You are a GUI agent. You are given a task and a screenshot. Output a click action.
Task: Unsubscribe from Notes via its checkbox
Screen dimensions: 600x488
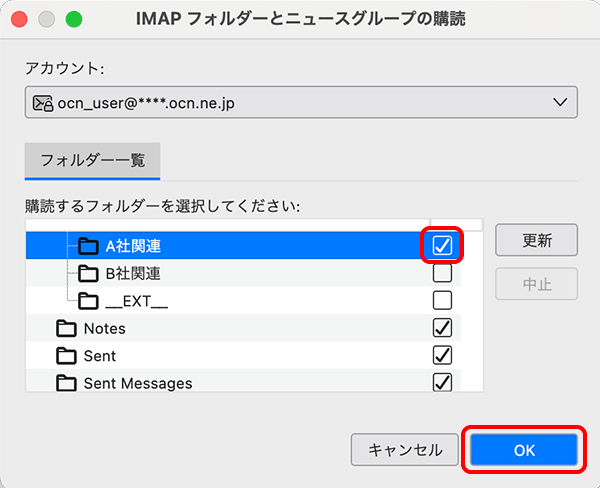click(442, 328)
